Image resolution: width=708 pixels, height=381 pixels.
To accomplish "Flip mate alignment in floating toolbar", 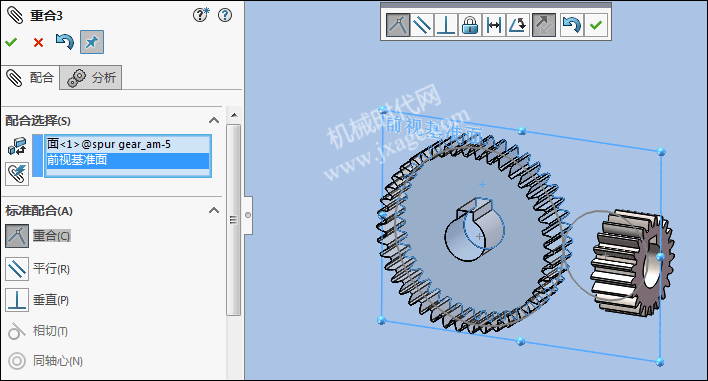I will coord(544,25).
